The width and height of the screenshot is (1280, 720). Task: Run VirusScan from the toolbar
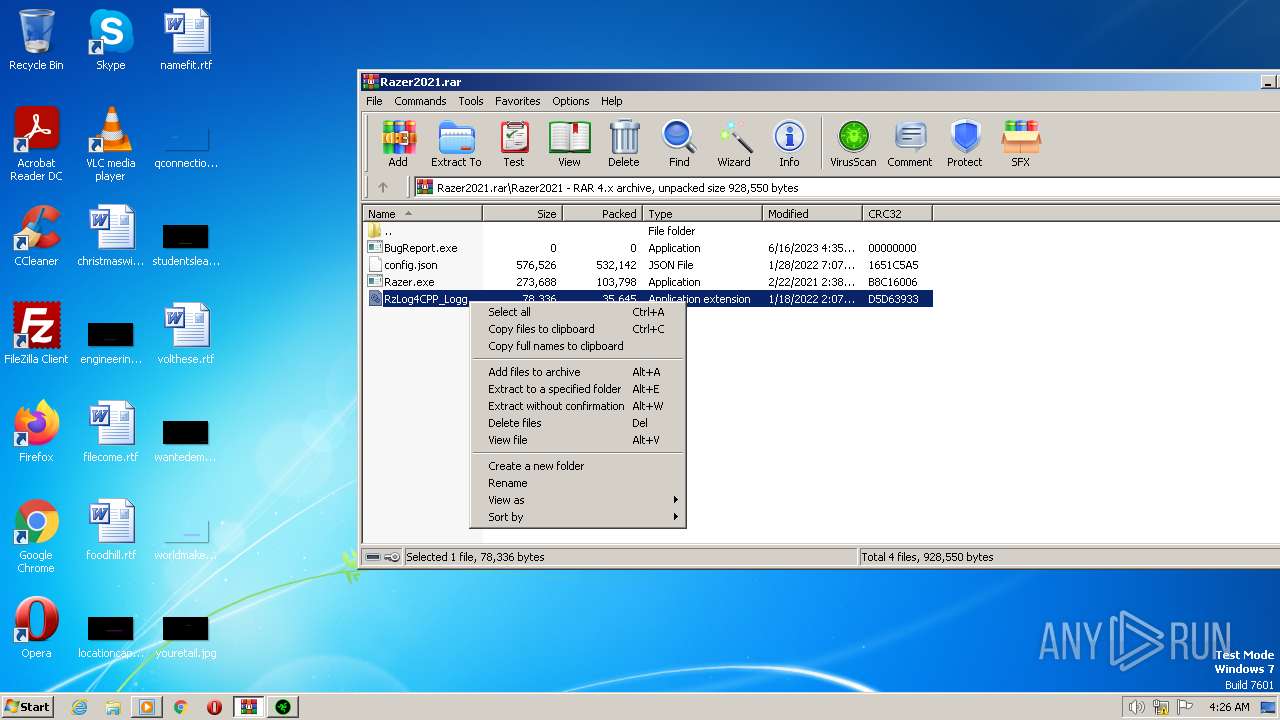(853, 143)
